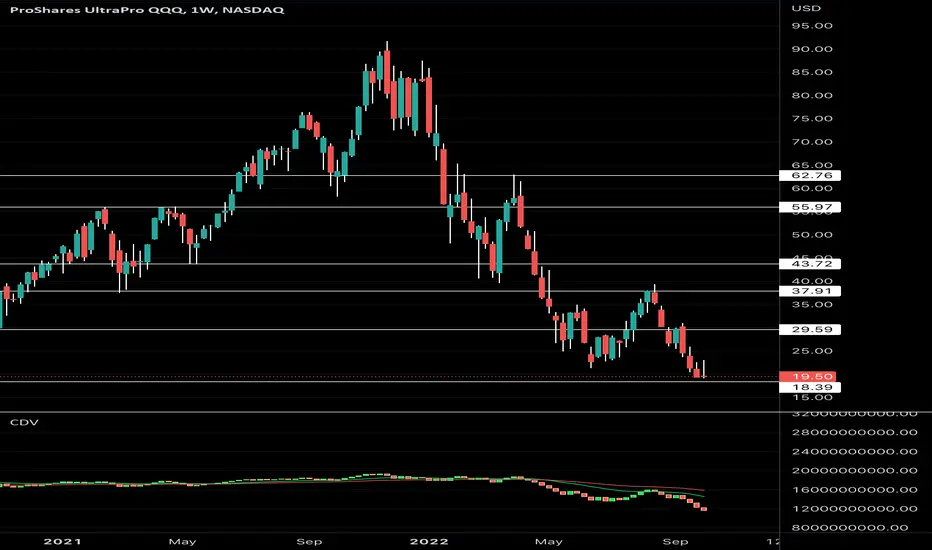
Task: Click the 70.00 mark on the price scale
Action: click(812, 142)
